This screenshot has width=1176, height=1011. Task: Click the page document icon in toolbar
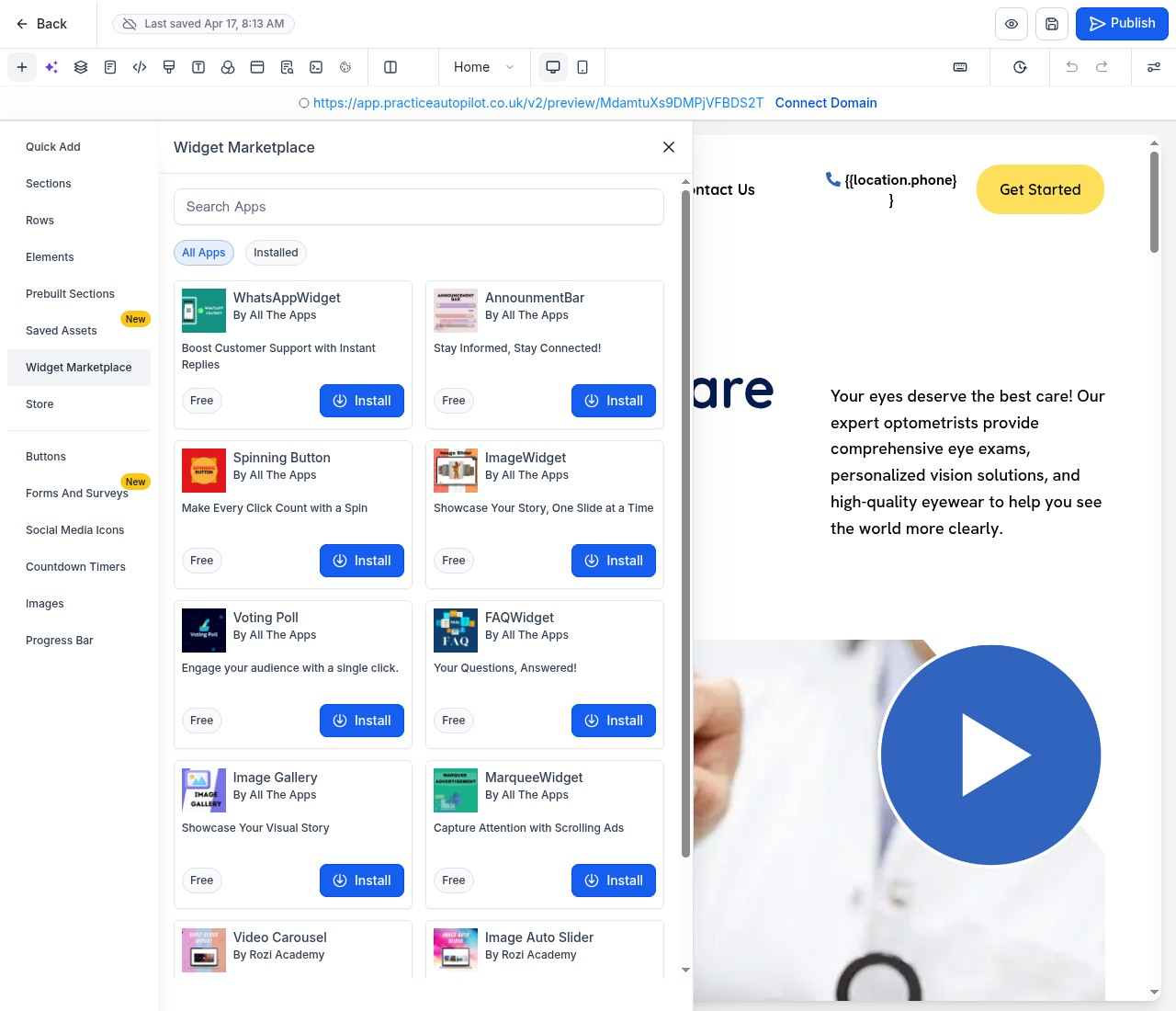tap(110, 67)
